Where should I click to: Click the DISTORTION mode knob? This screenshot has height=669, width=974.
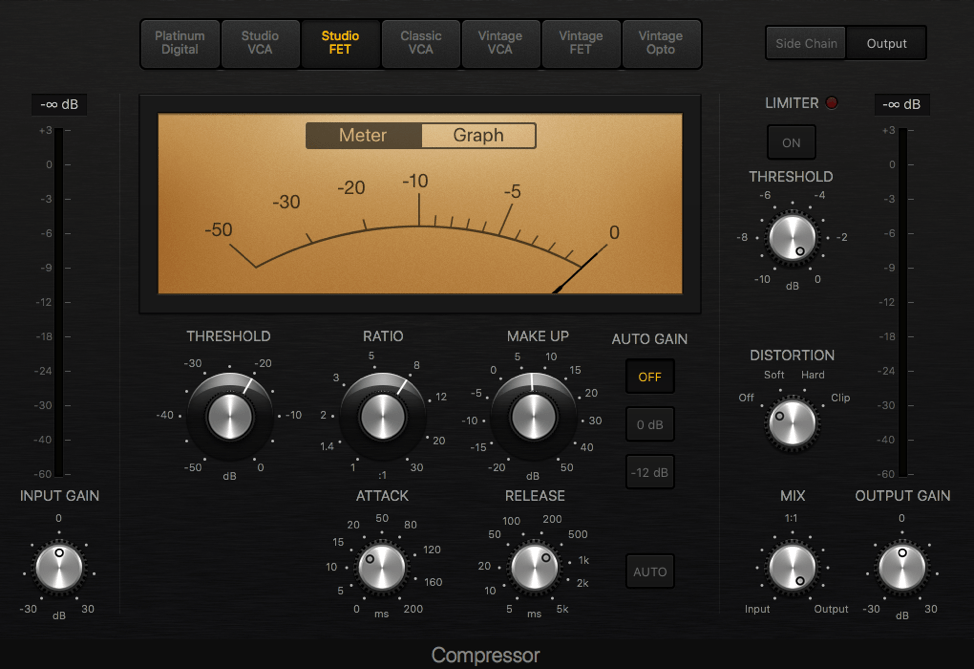coord(792,424)
